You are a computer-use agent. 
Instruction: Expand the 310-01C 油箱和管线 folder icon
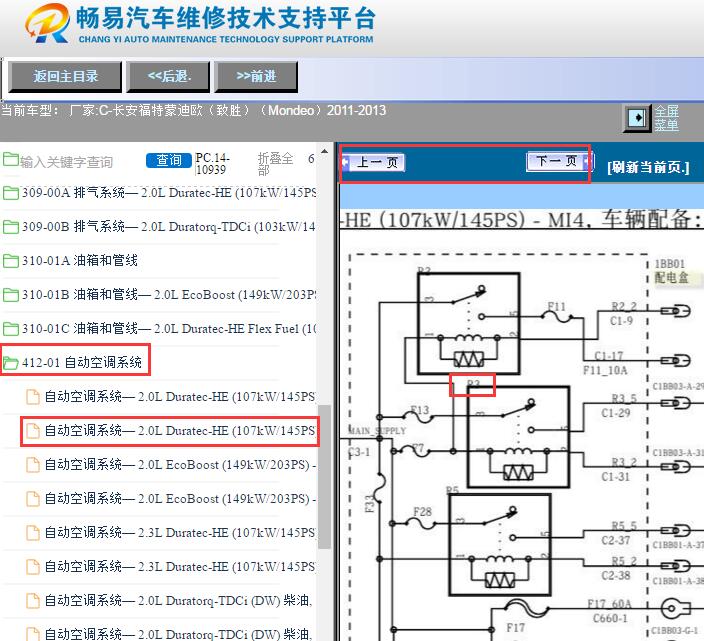[11, 329]
